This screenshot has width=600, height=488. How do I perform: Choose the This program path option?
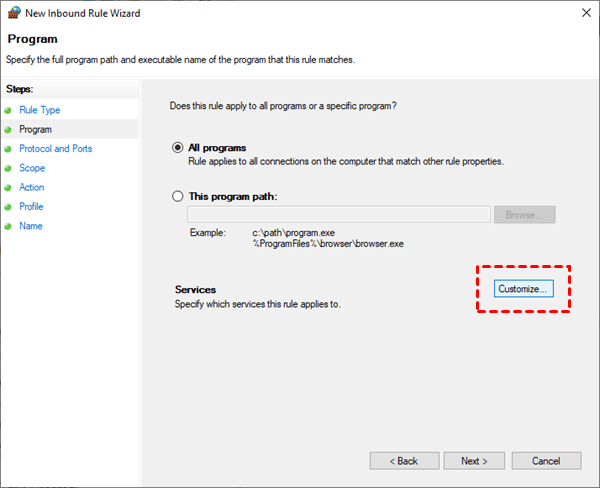pos(179,196)
